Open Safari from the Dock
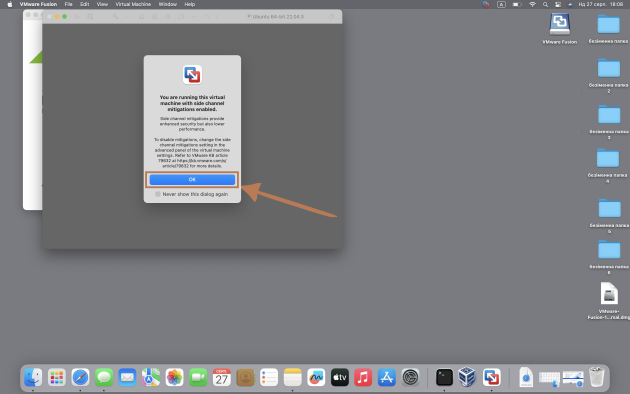630x394 pixels. tap(80, 378)
